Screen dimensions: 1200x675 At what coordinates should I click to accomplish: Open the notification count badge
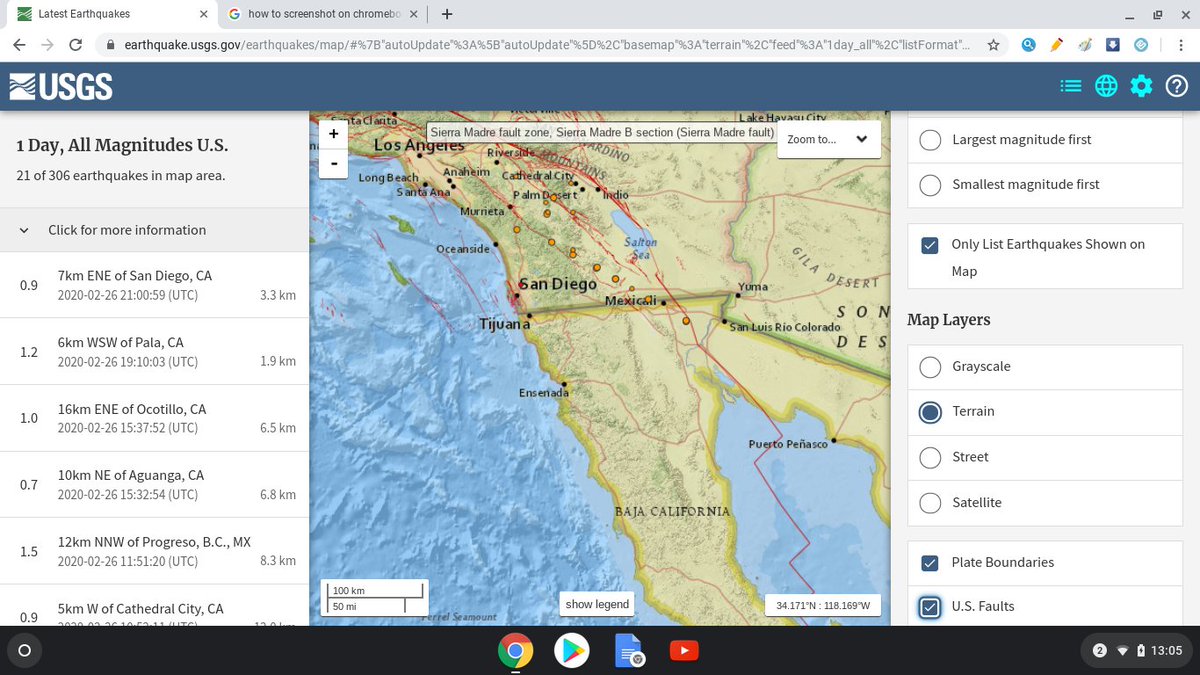pyautogui.click(x=1100, y=651)
